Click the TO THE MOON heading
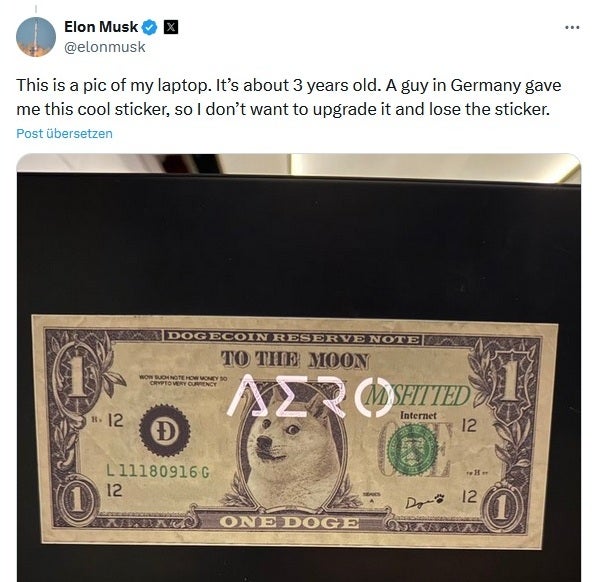Screen dimensions: 597x582 coord(295,360)
